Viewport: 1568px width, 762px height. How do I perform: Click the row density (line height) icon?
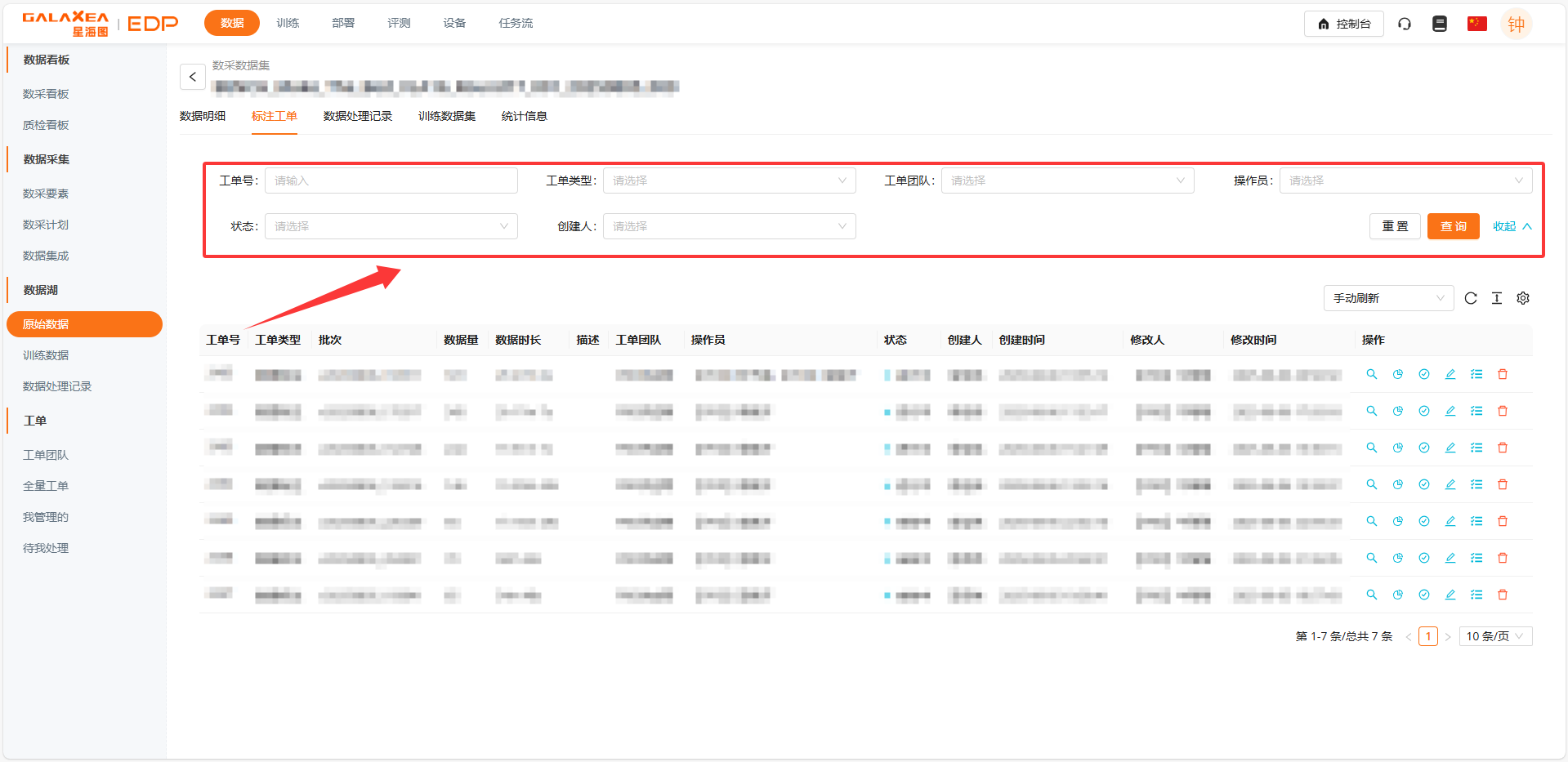tap(1497, 298)
